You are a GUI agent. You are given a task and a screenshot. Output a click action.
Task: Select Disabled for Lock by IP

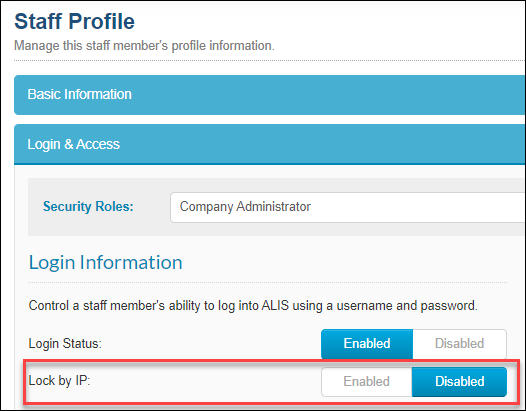(x=459, y=382)
